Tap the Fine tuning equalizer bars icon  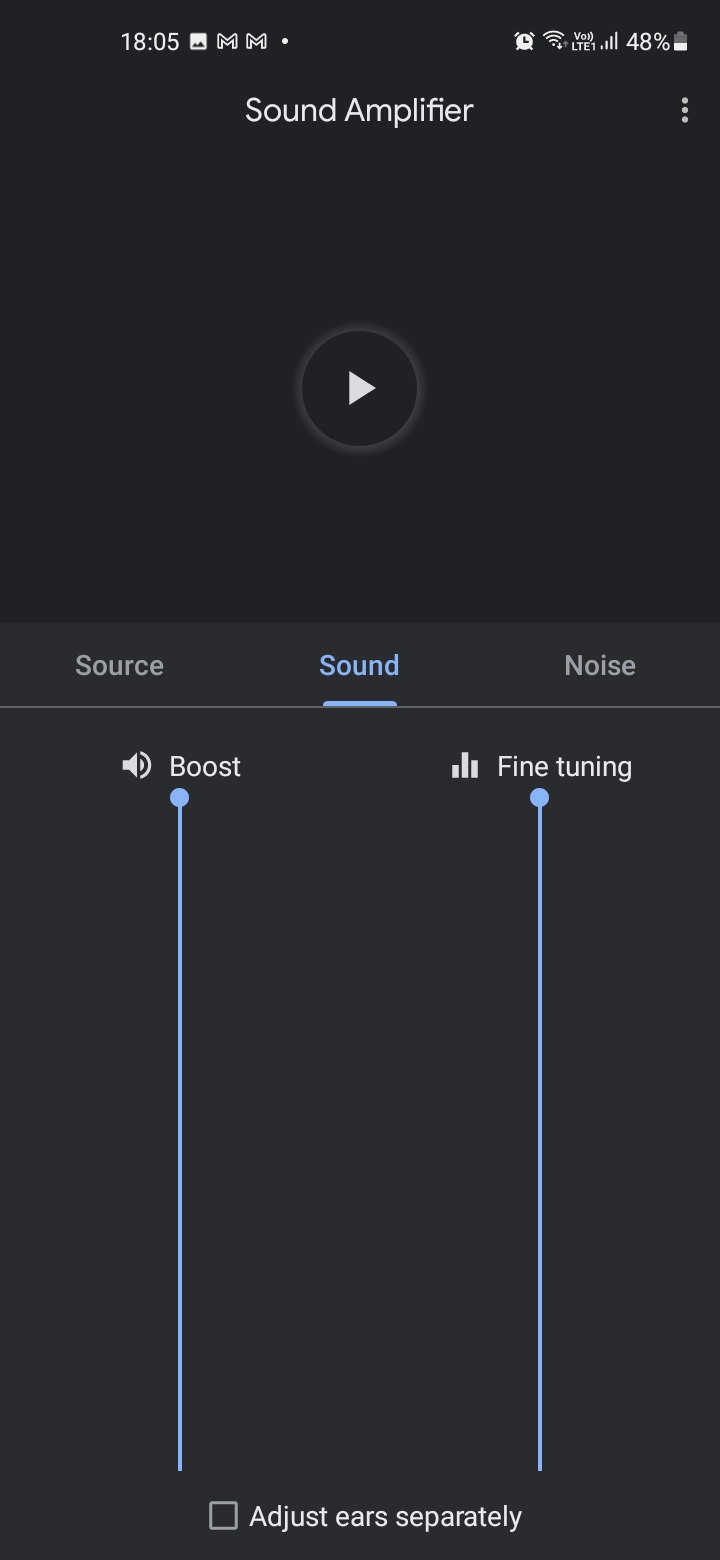tap(465, 766)
